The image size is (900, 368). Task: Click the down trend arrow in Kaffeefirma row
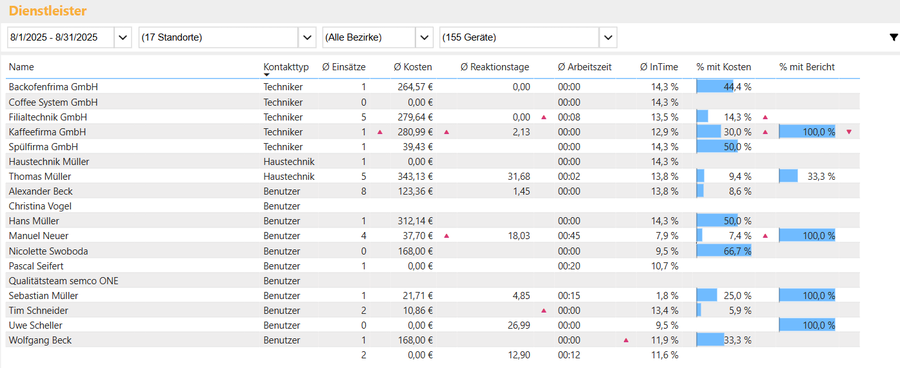pyautogui.click(x=849, y=132)
